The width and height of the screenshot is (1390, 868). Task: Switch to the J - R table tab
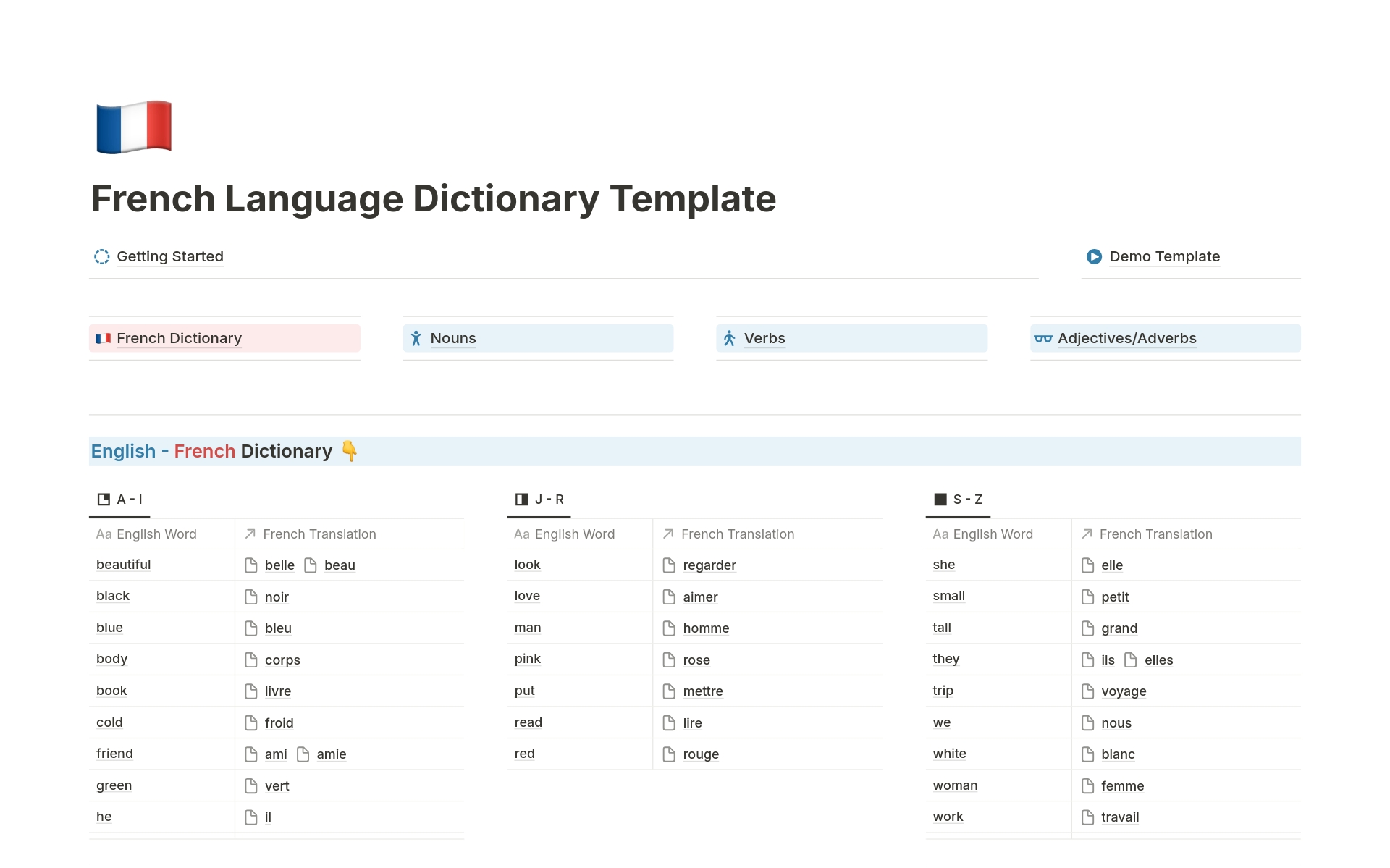539,500
